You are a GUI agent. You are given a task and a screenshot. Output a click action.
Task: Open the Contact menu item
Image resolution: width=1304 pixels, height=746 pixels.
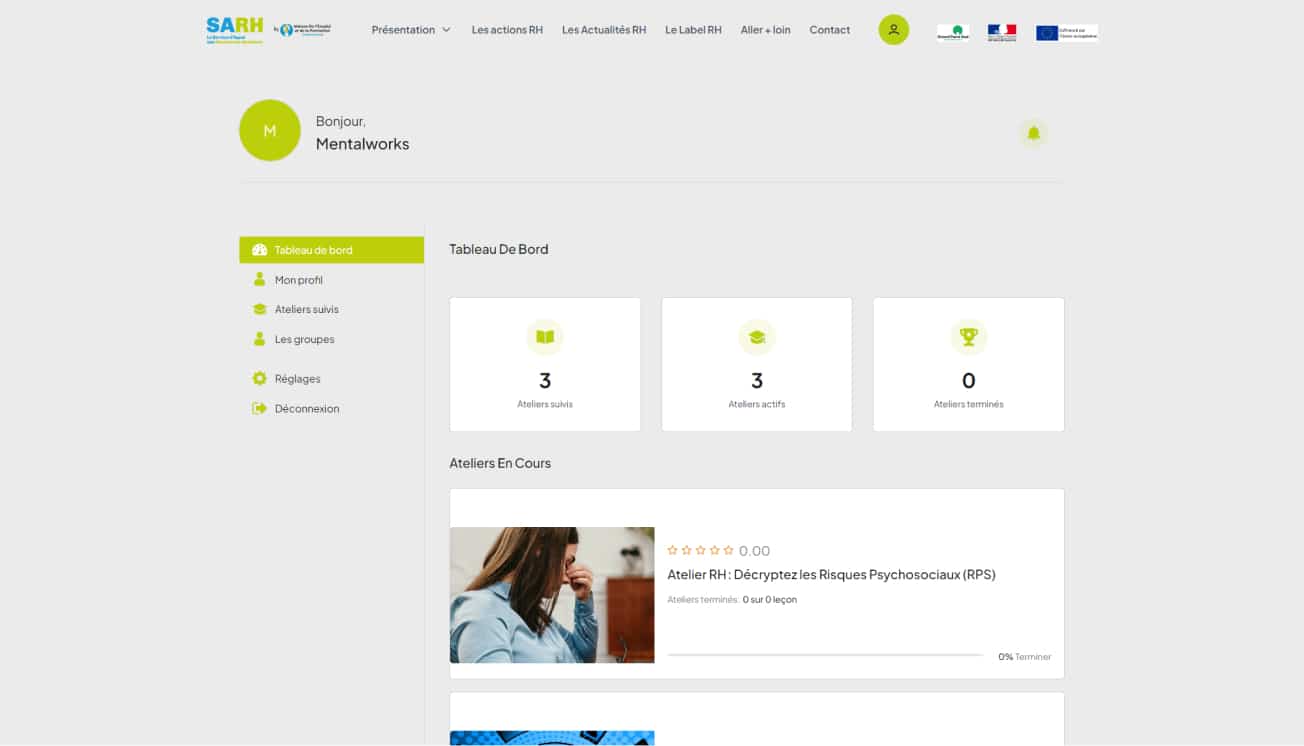pyautogui.click(x=830, y=30)
